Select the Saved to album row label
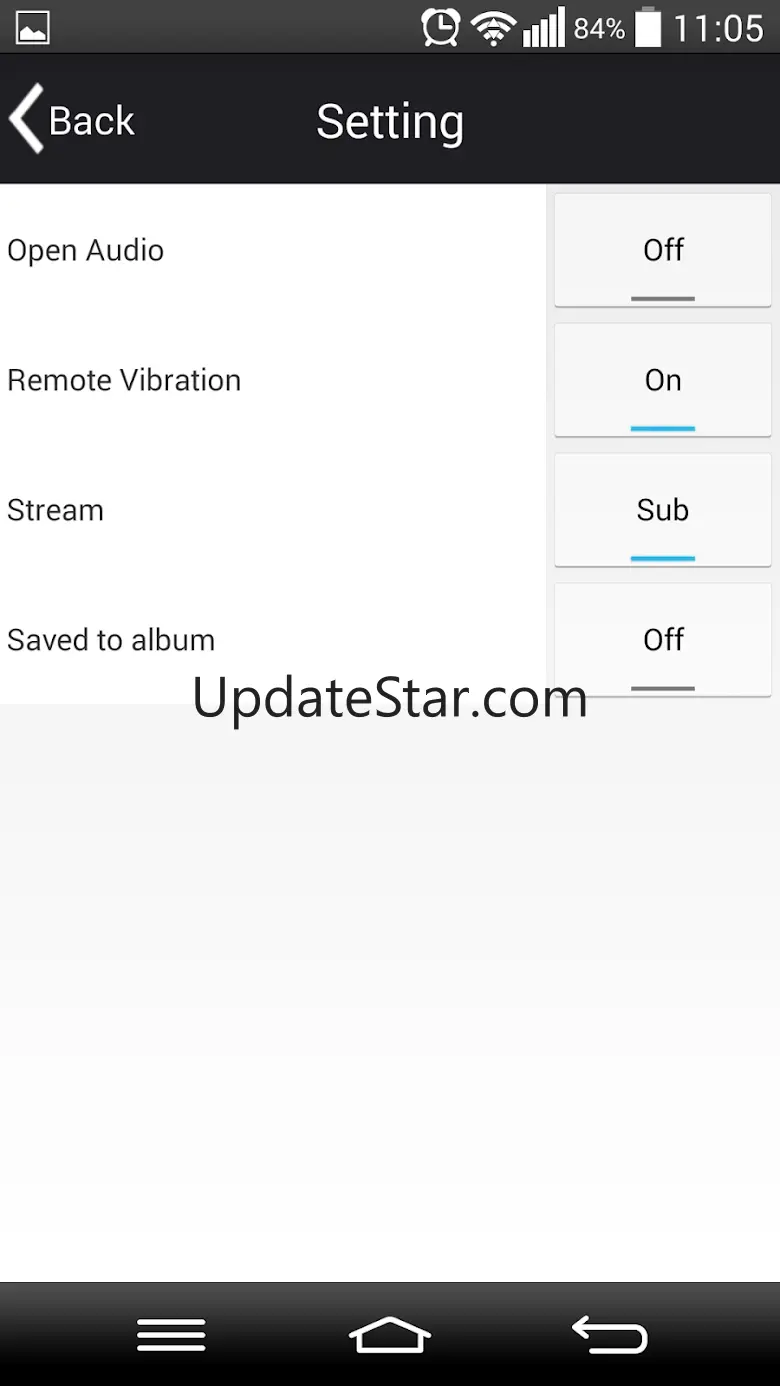The height and width of the screenshot is (1386, 780). pyautogui.click(x=111, y=640)
